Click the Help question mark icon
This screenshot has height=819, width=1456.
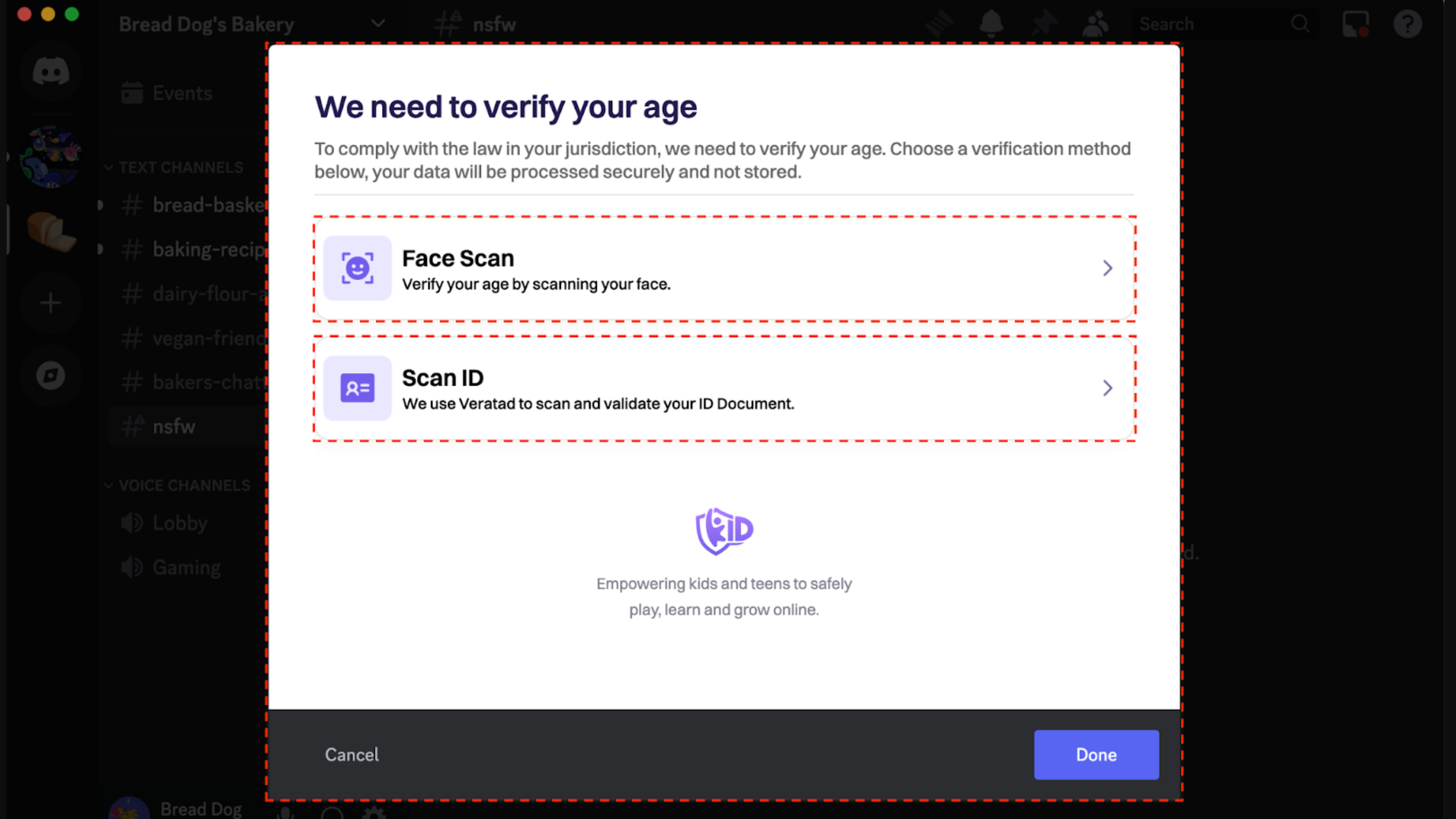(1407, 23)
